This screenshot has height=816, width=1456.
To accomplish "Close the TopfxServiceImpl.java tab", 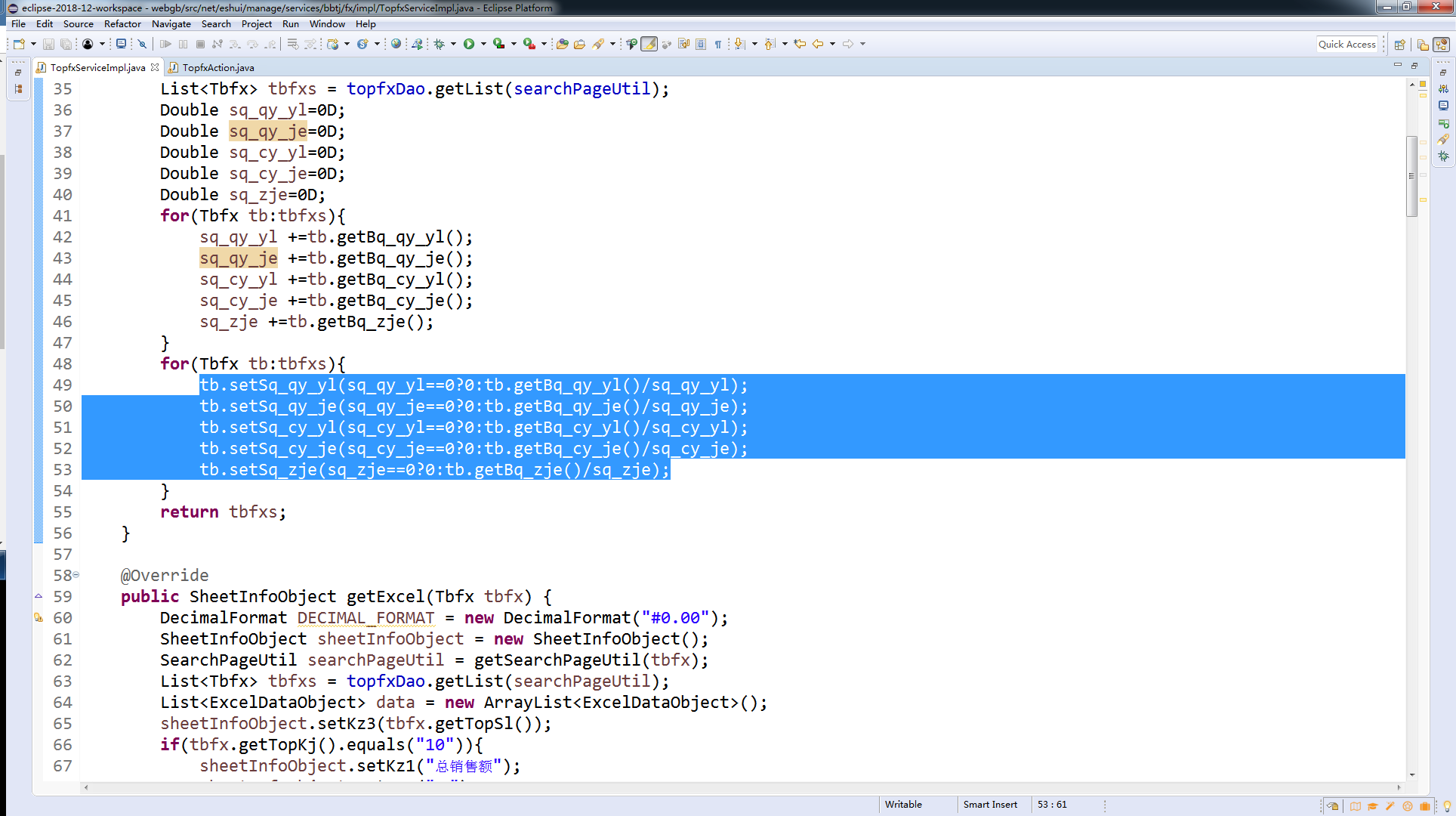I will pos(155,67).
